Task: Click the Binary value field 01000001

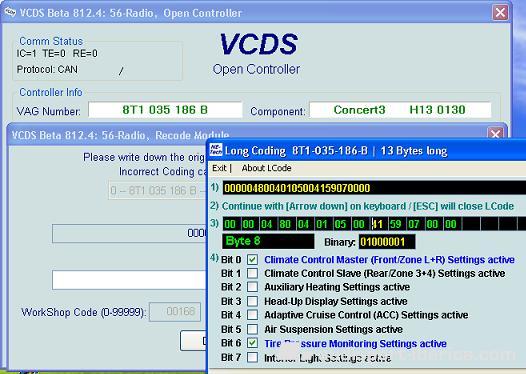Action: [x=387, y=242]
